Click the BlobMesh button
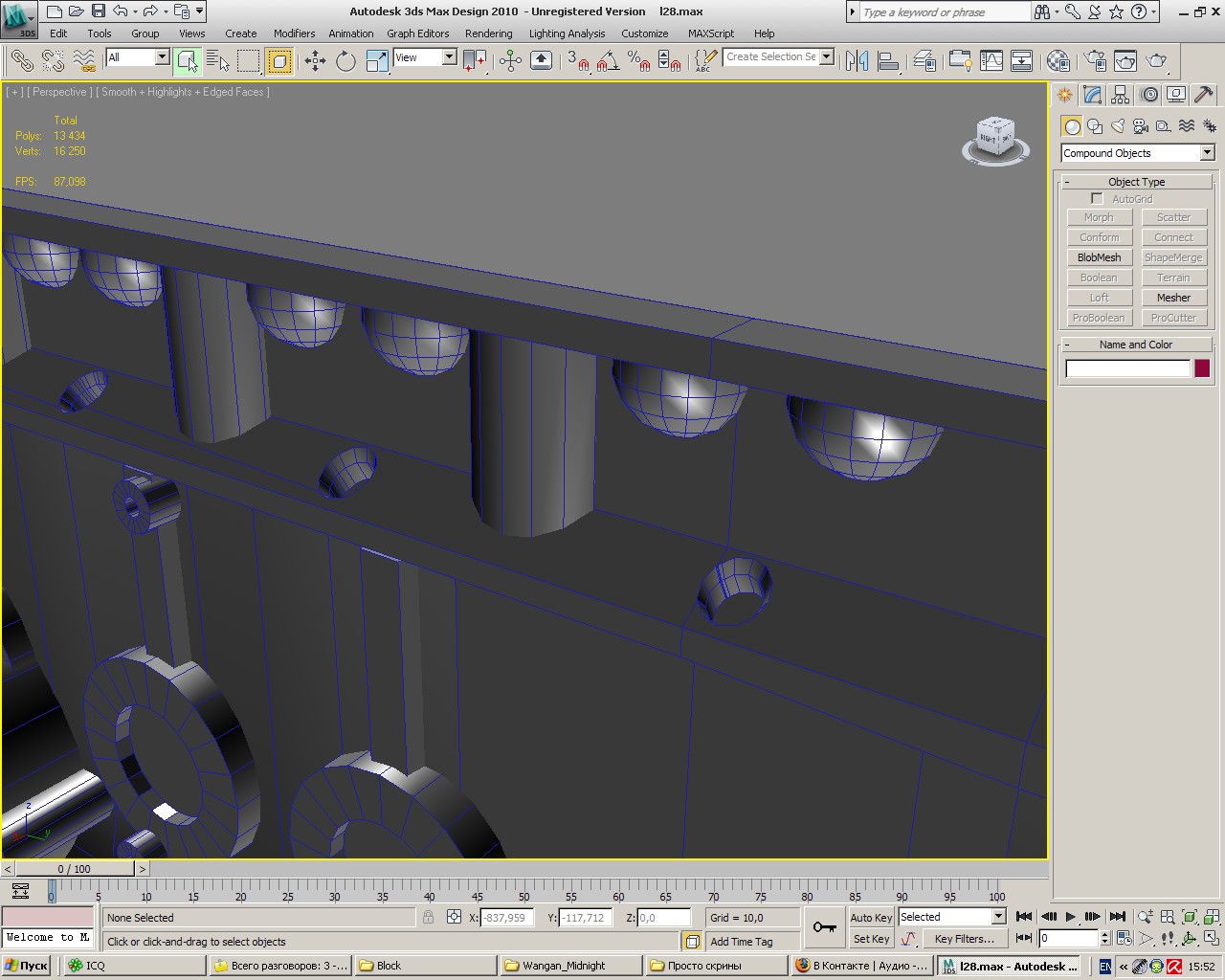The width and height of the screenshot is (1225, 980). (x=1099, y=257)
